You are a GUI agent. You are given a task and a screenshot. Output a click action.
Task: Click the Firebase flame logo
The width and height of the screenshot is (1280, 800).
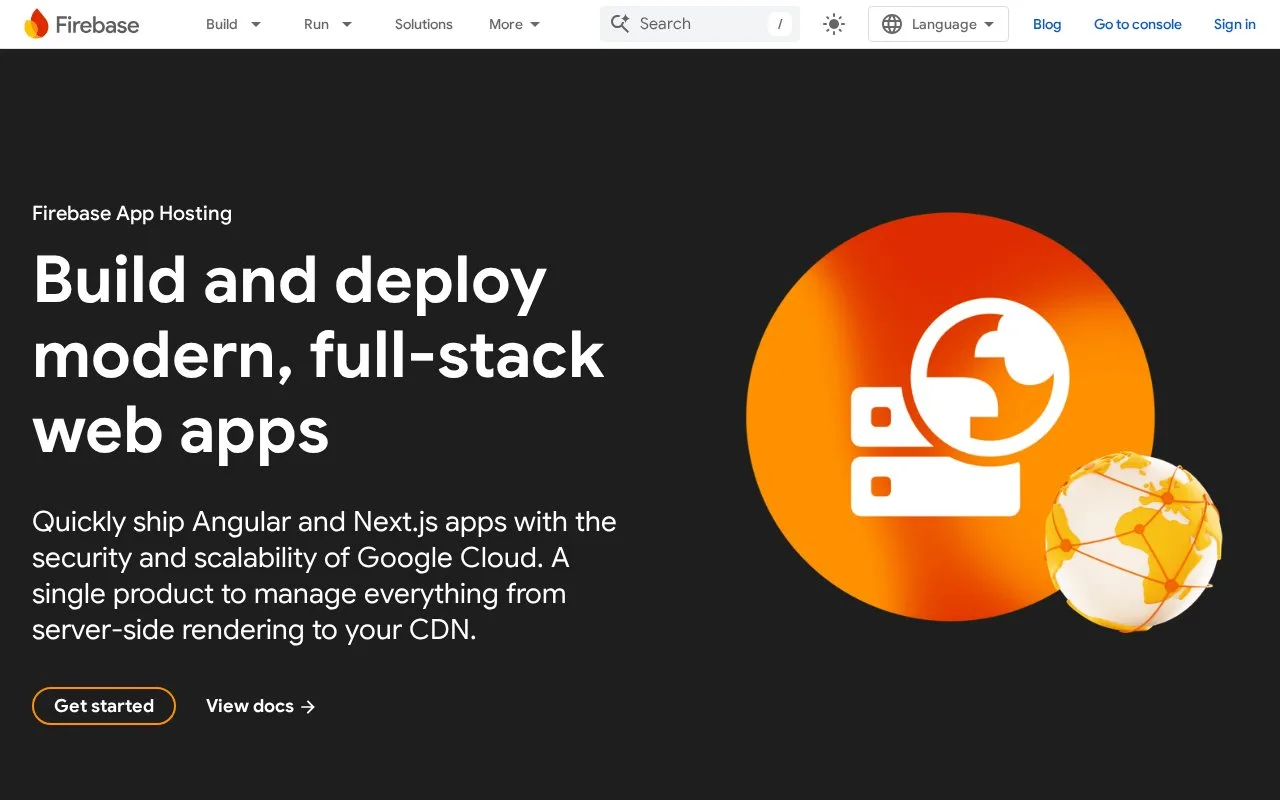(x=36, y=24)
